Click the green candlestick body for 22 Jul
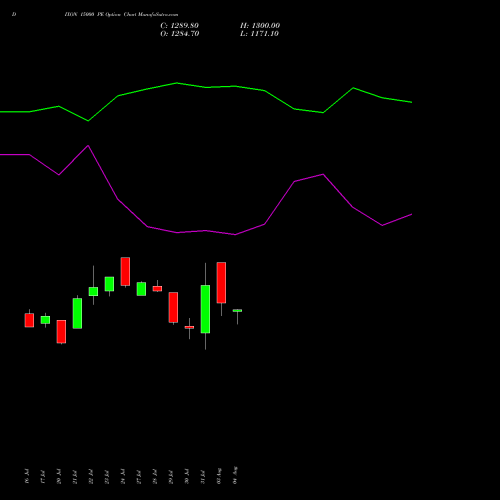The height and width of the screenshot is (500, 500). [93, 291]
